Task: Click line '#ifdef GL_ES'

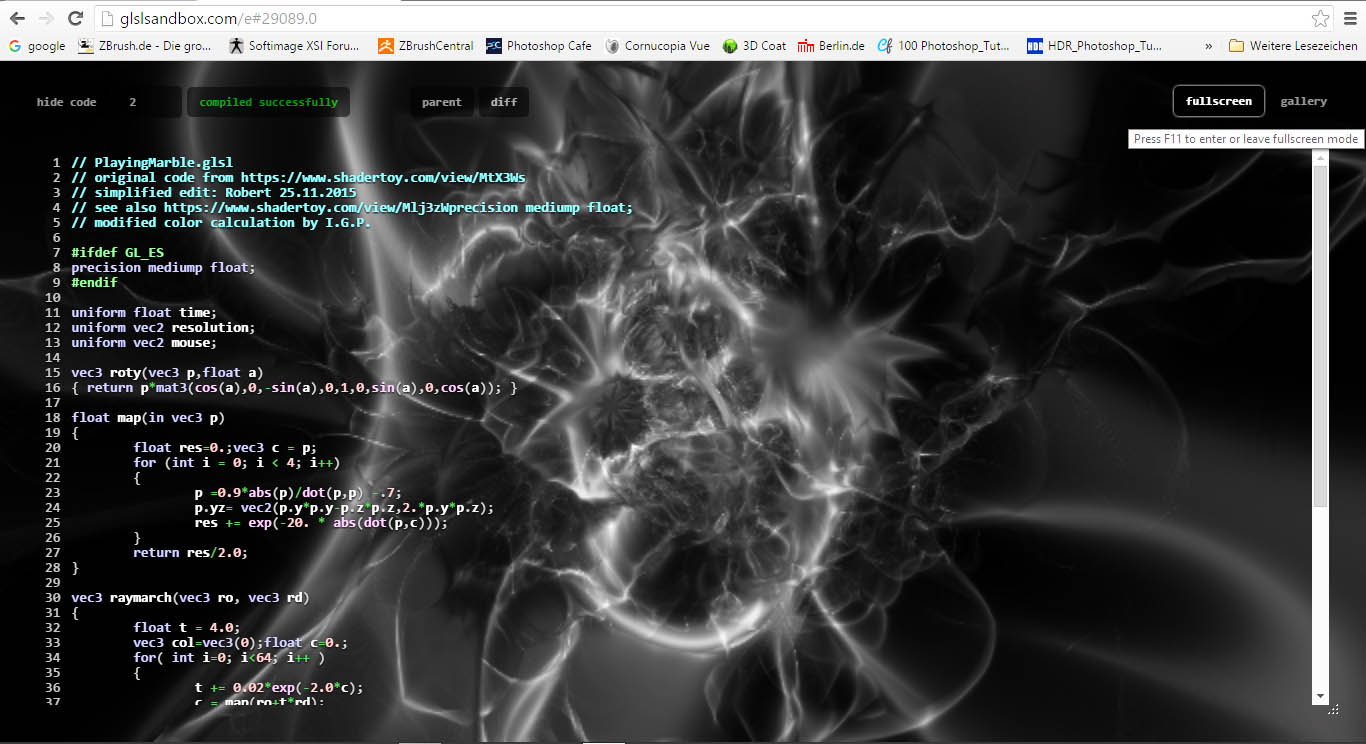Action: pyautogui.click(x=117, y=253)
